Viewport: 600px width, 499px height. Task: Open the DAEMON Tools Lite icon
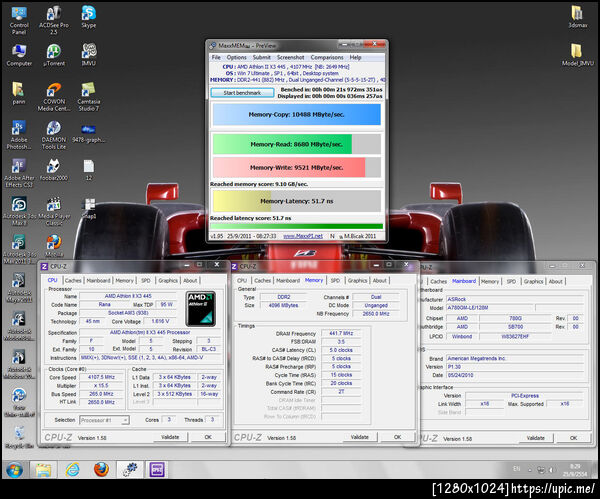click(54, 135)
